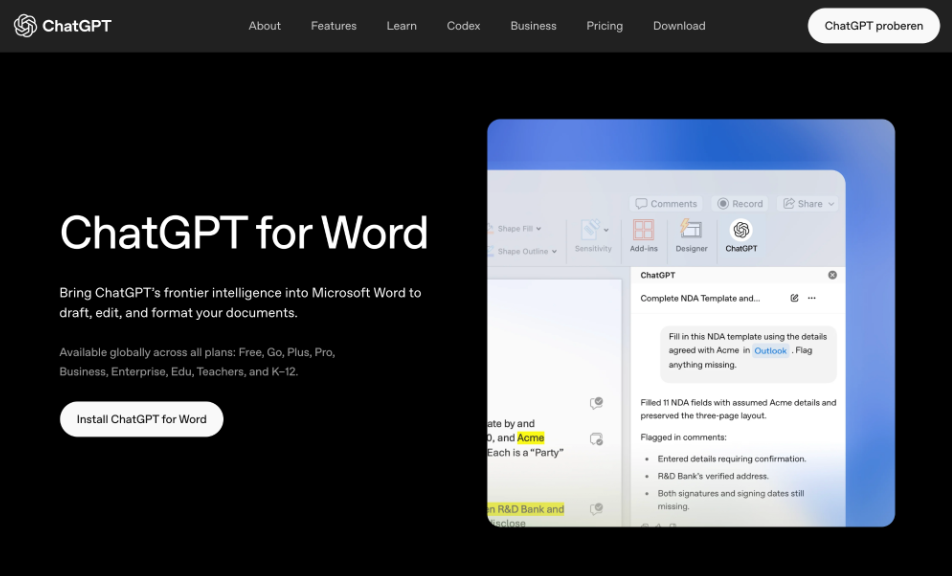
Task: Expand the Share dropdown arrow
Action: tap(831, 204)
